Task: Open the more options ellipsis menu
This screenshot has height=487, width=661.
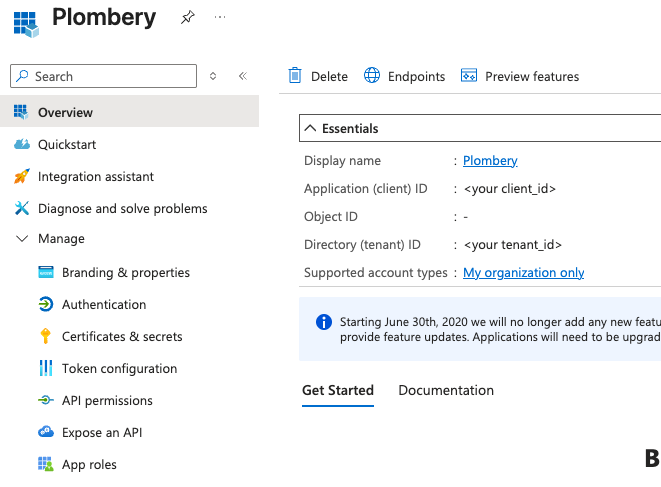Action: (x=220, y=17)
